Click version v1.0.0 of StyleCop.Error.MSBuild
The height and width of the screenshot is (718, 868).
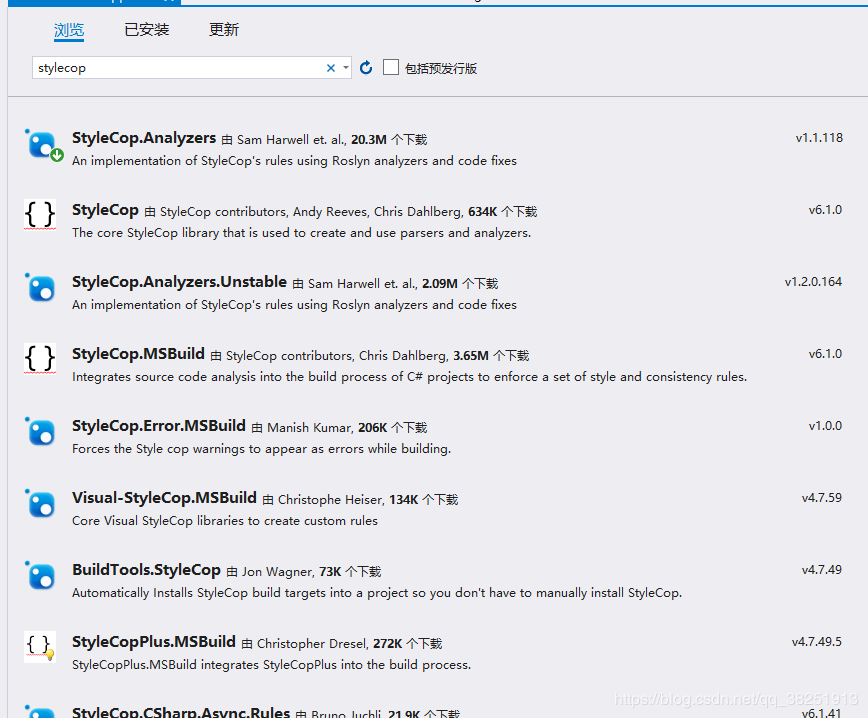[825, 426]
